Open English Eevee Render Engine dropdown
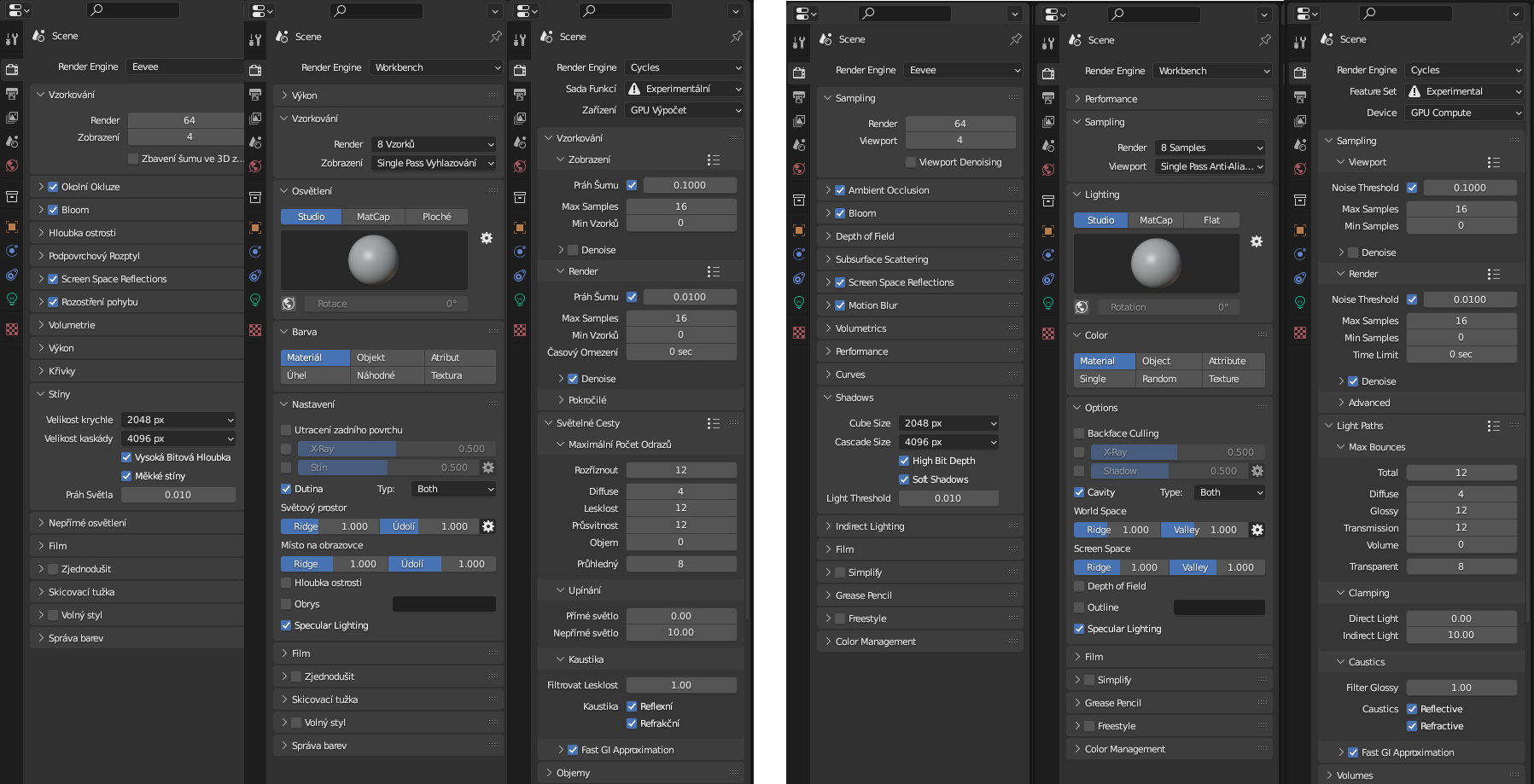This screenshot has width=1534, height=784. click(x=964, y=70)
